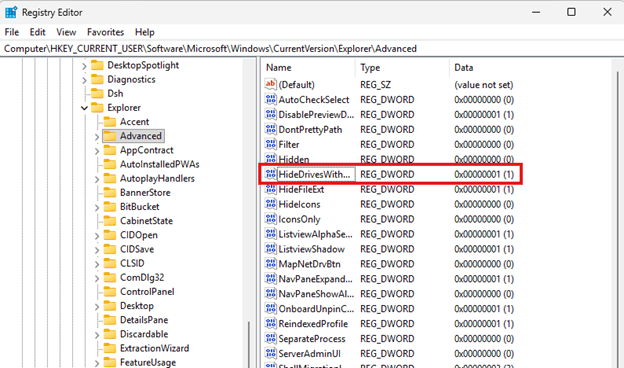Expand the CIDOpen key
The width and height of the screenshot is (624, 368).
97,236
